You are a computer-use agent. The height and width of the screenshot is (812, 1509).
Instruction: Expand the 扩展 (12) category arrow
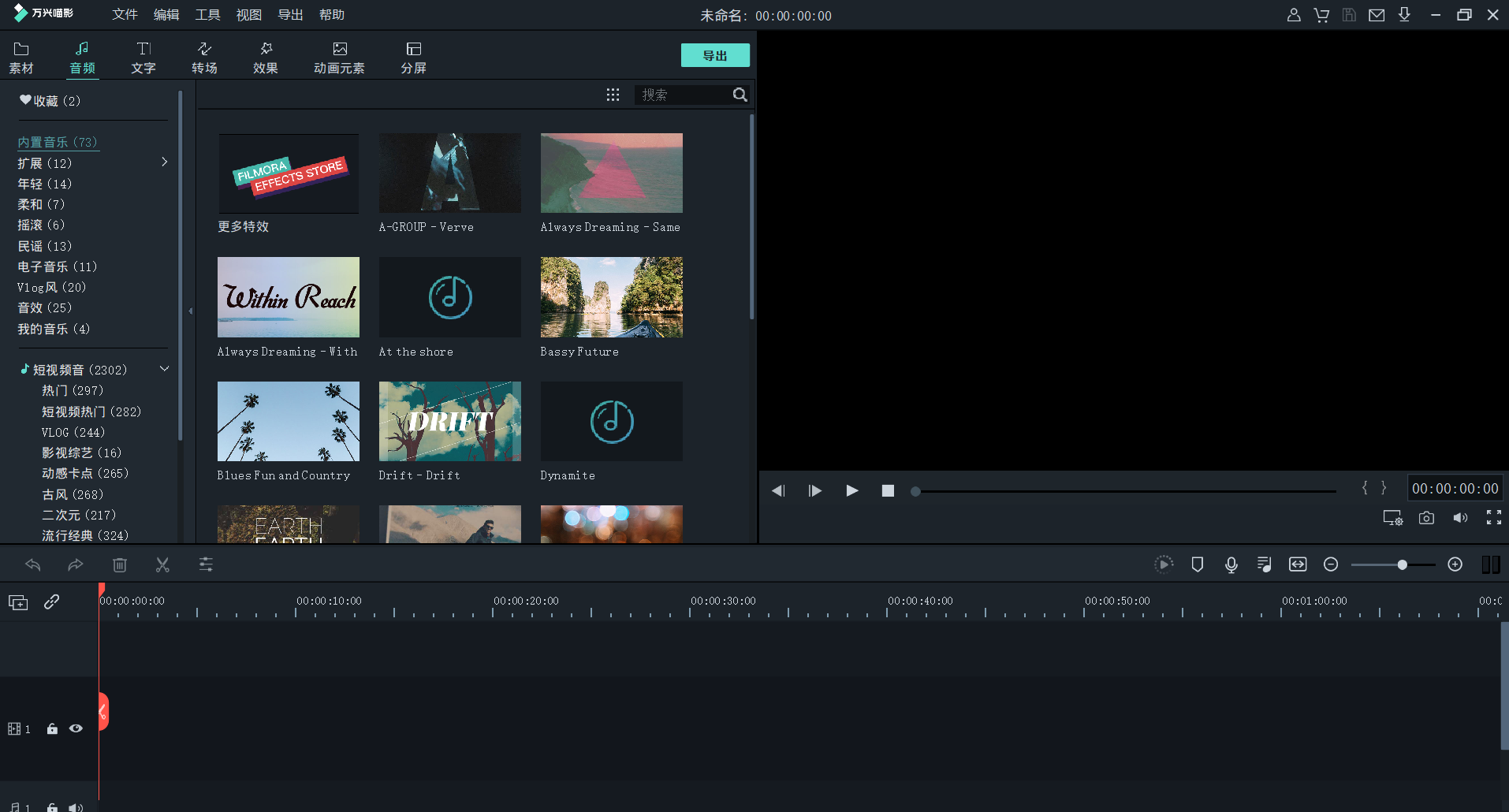pos(164,162)
